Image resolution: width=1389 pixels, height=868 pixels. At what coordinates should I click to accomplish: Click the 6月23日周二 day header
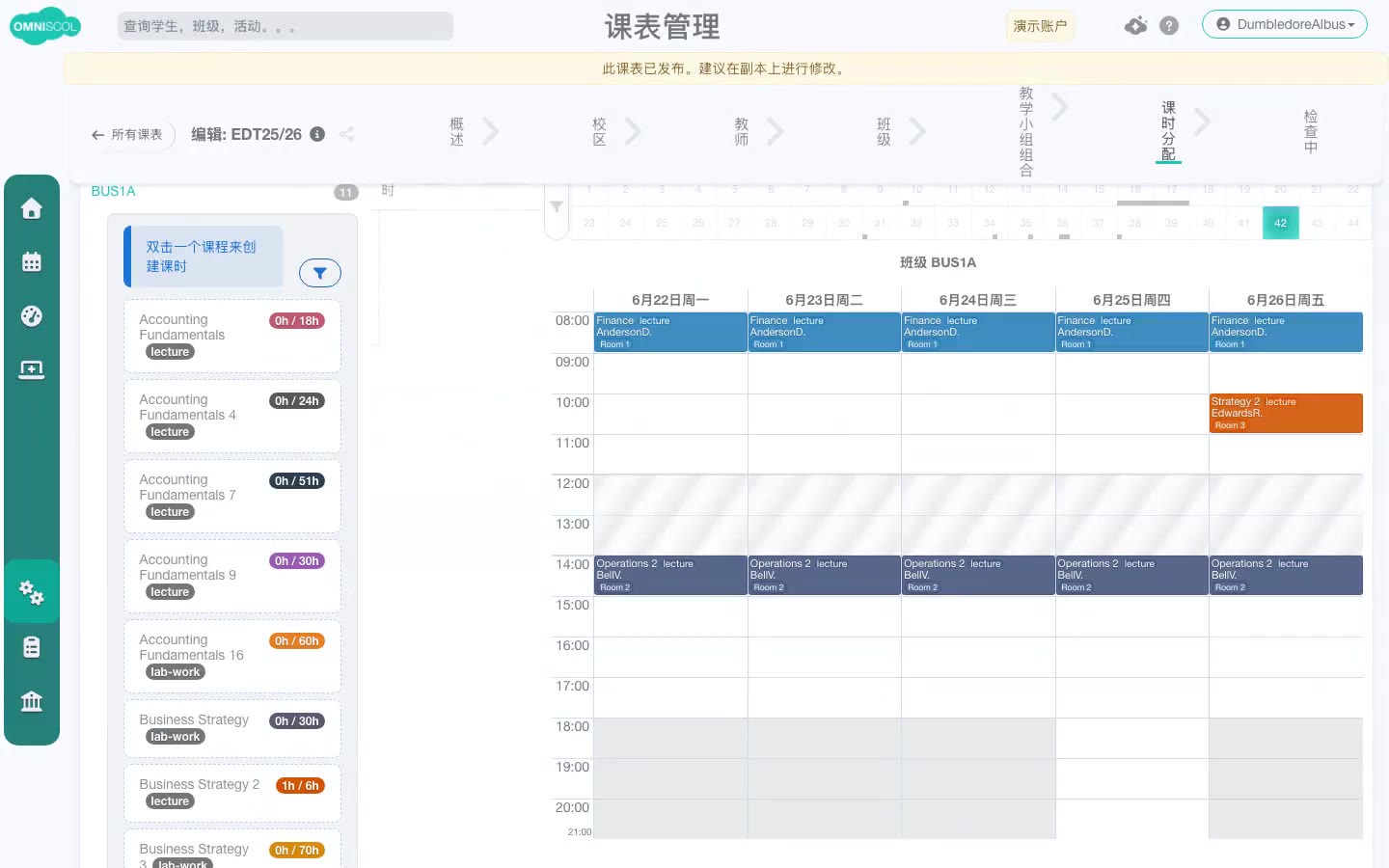825,300
